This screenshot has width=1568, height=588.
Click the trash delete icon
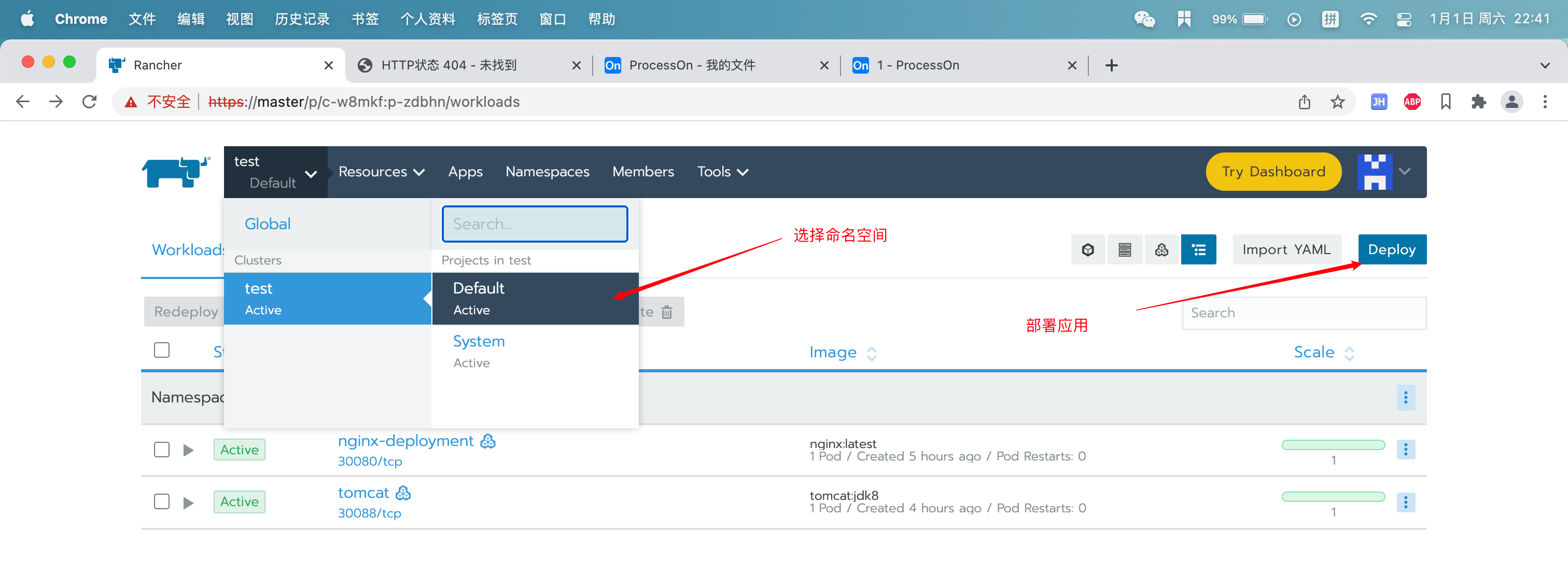pyautogui.click(x=666, y=312)
